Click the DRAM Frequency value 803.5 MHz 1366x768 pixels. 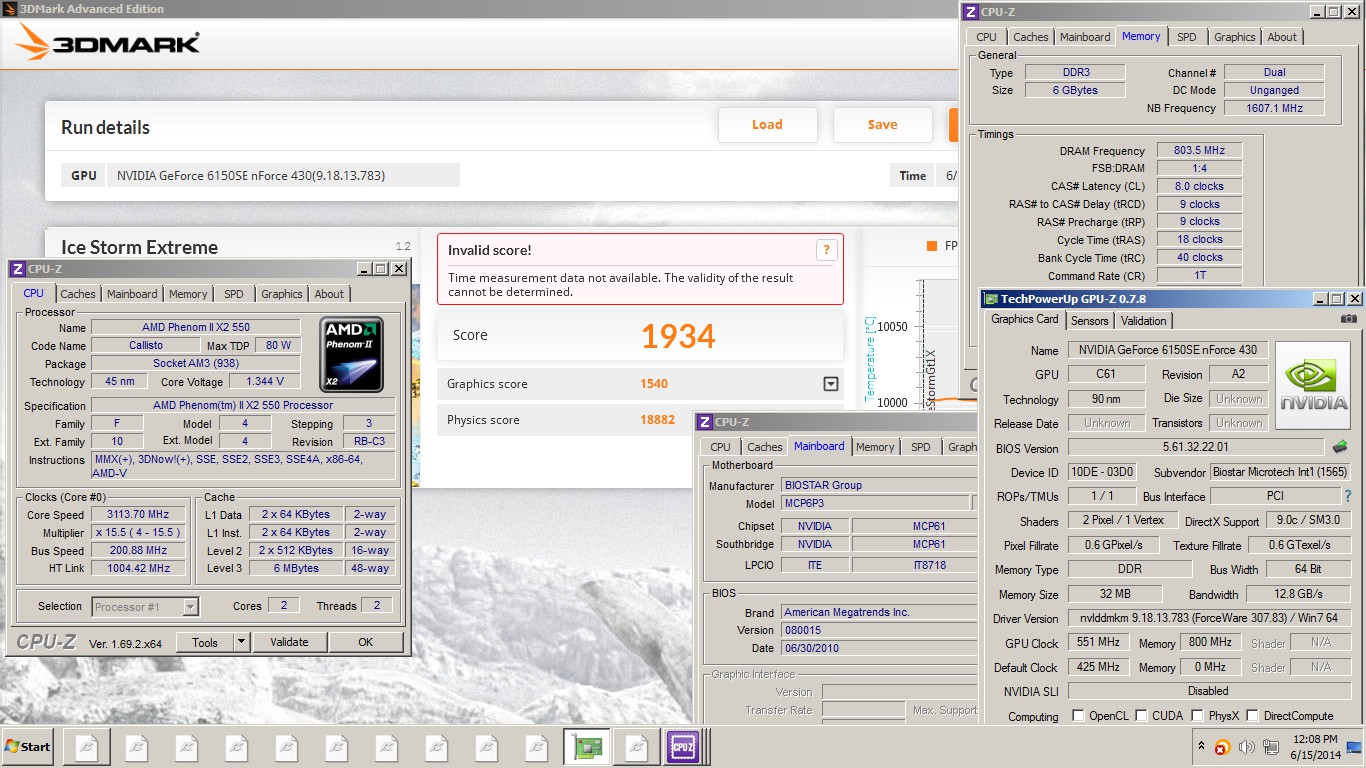(x=1199, y=150)
